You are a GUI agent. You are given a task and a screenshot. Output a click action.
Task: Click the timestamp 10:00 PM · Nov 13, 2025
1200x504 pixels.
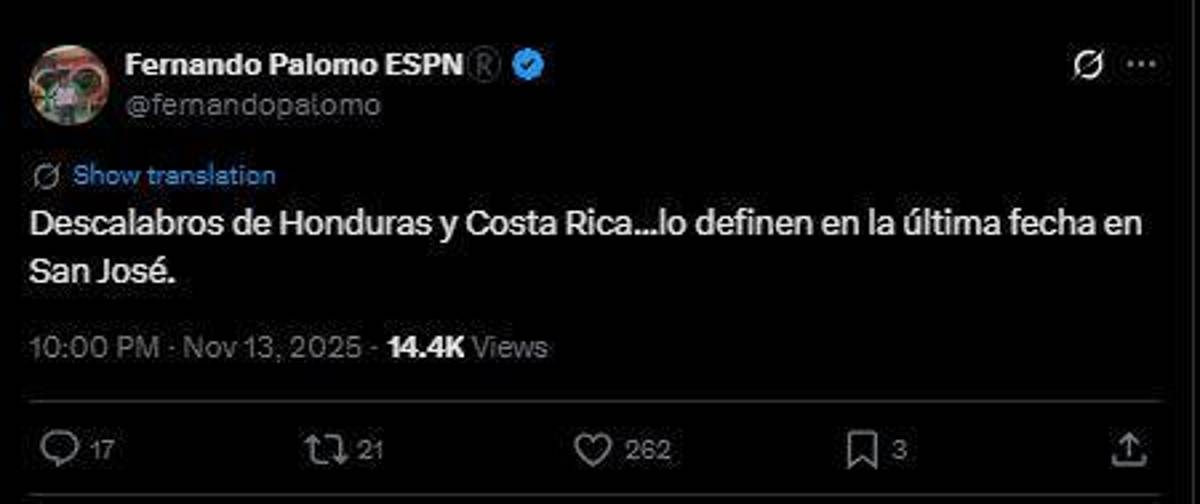[x=195, y=347]
